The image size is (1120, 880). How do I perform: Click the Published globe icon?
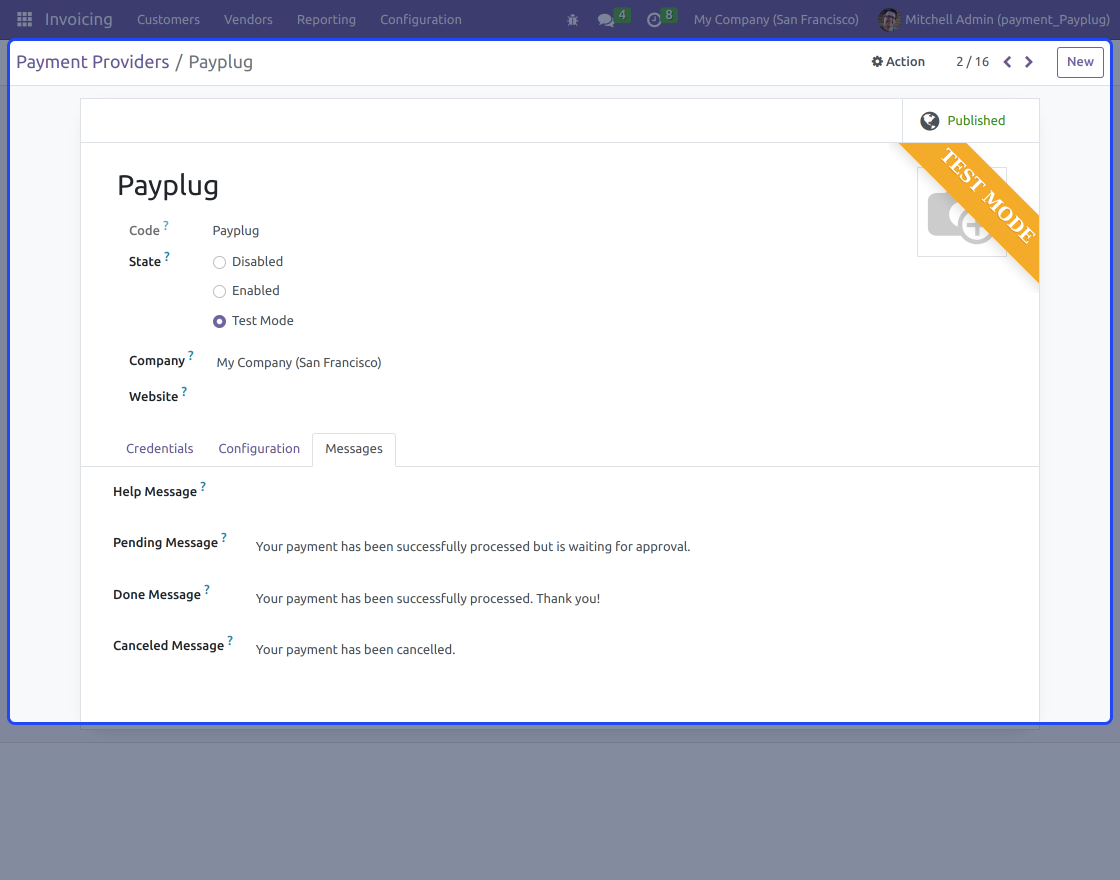click(929, 121)
